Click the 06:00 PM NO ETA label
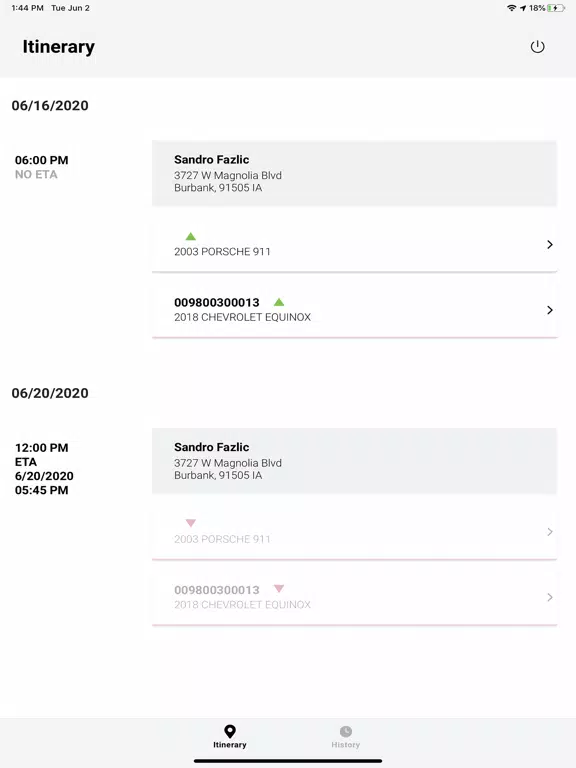 point(42,167)
